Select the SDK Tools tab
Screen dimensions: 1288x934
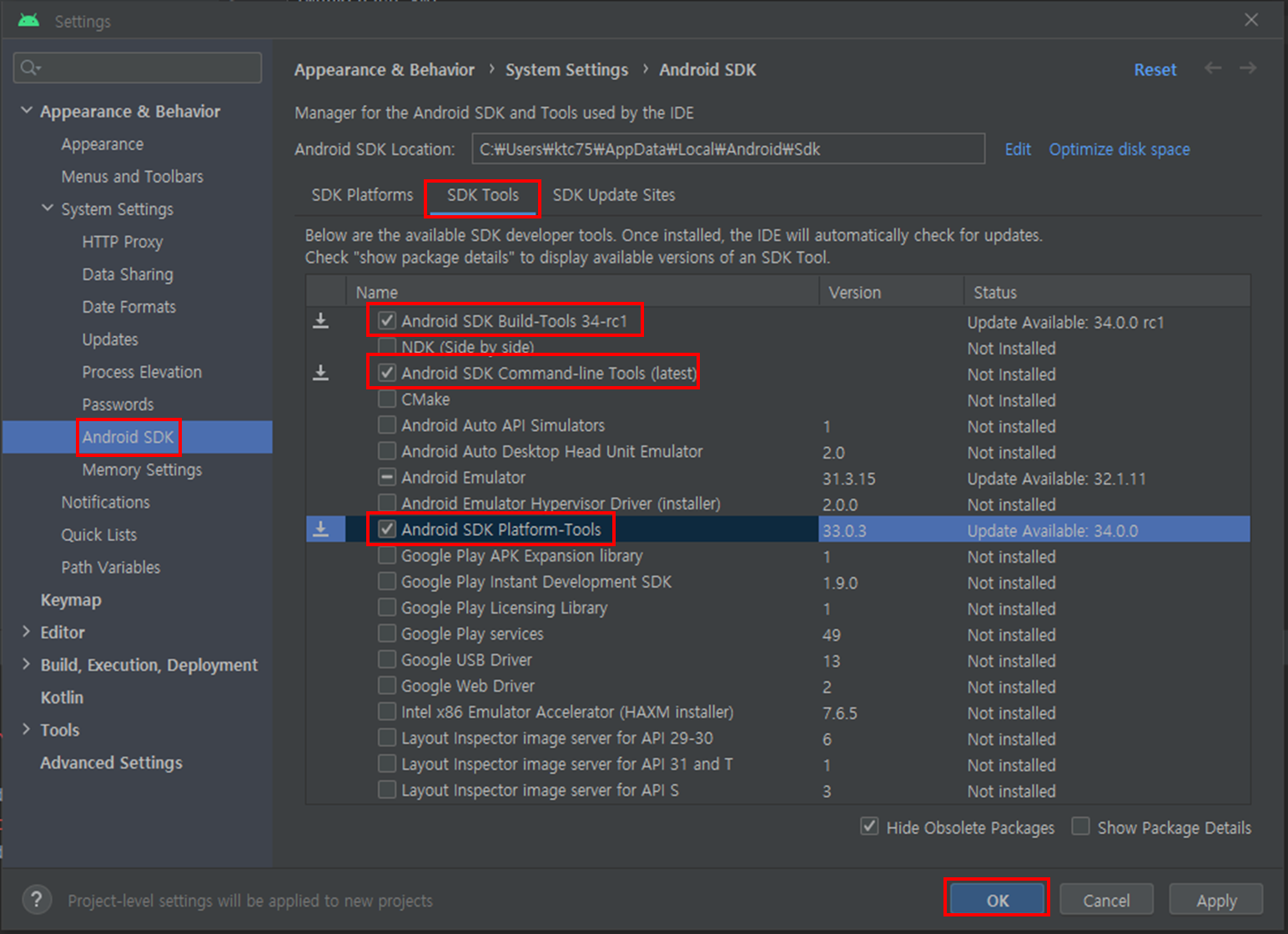coord(482,194)
